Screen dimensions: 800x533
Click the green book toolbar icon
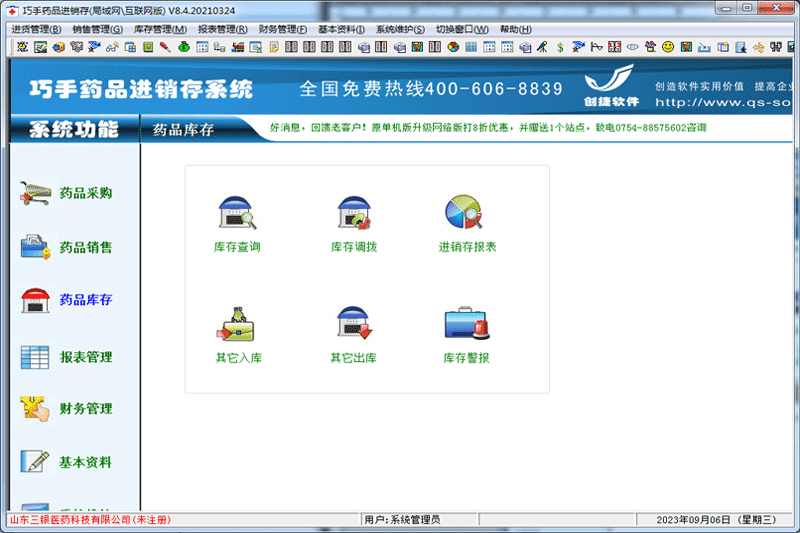pos(148,47)
